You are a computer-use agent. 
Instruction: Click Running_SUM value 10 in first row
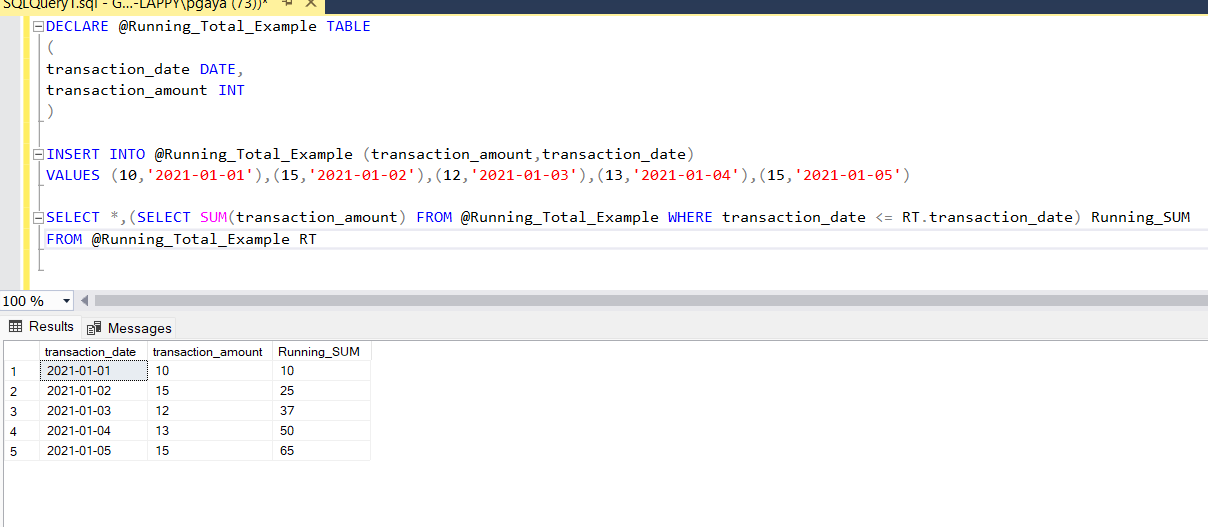pyautogui.click(x=322, y=371)
